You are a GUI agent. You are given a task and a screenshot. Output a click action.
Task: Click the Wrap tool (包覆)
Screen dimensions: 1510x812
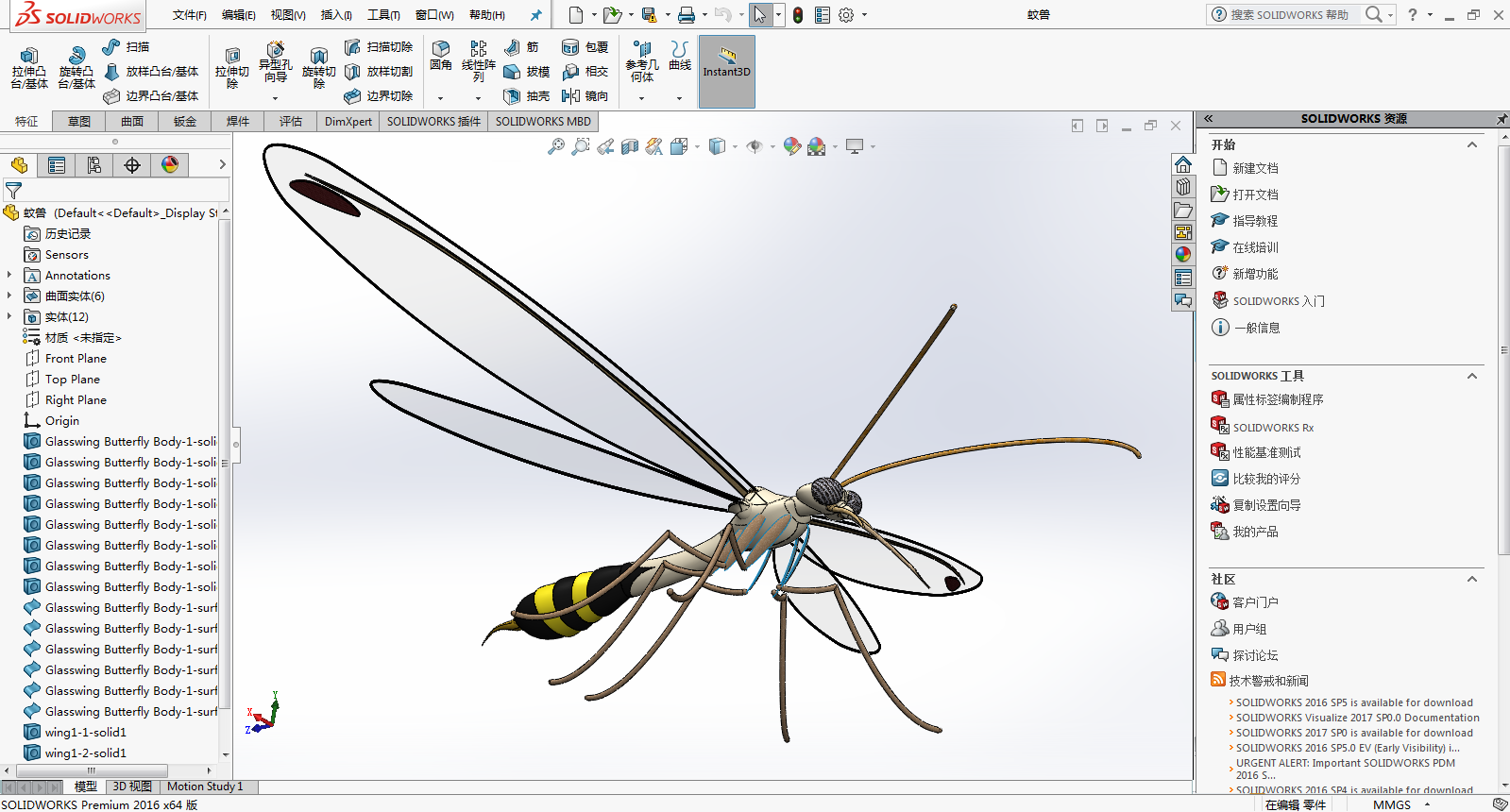coord(585,46)
